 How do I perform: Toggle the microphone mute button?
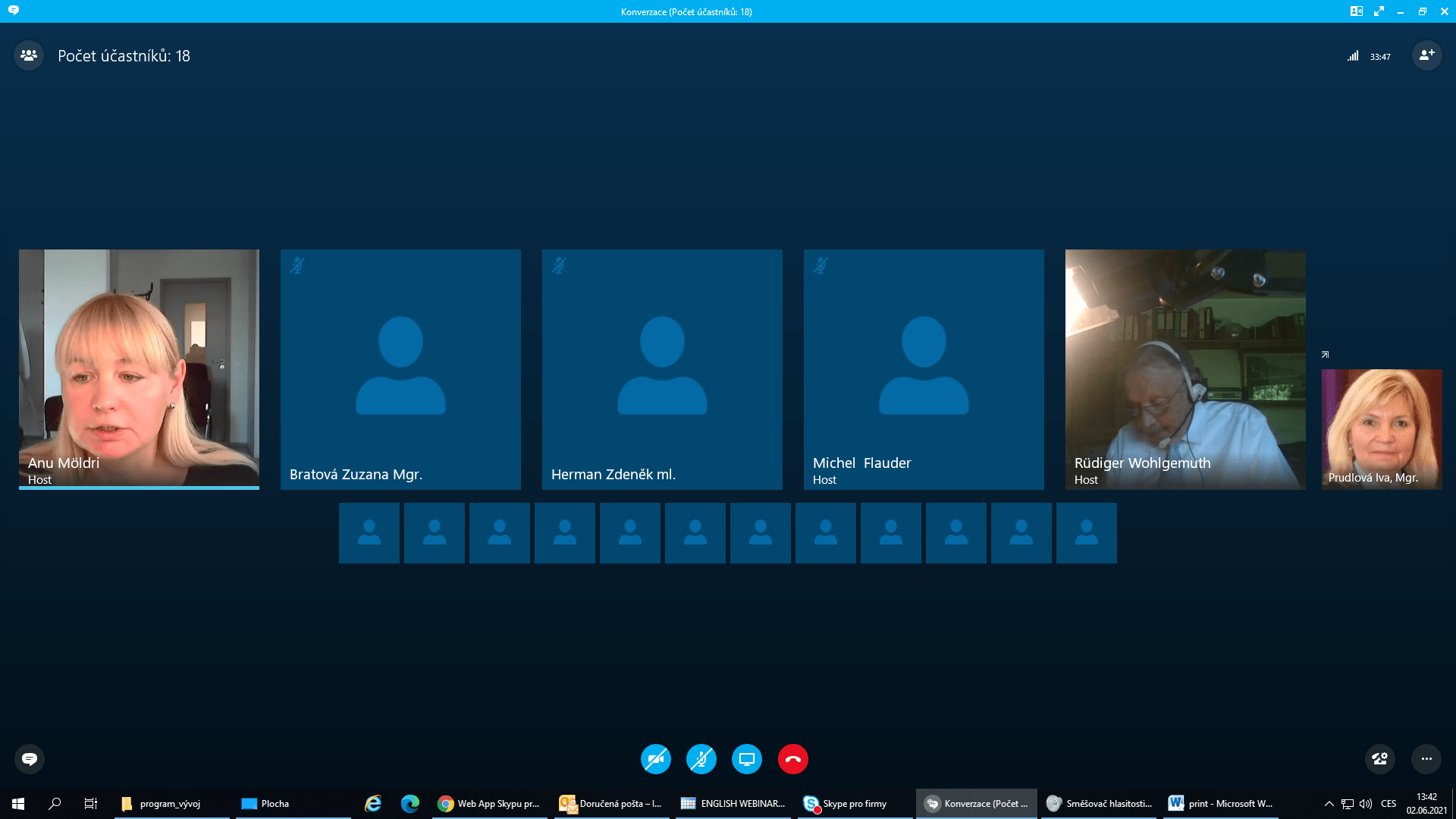click(x=701, y=759)
